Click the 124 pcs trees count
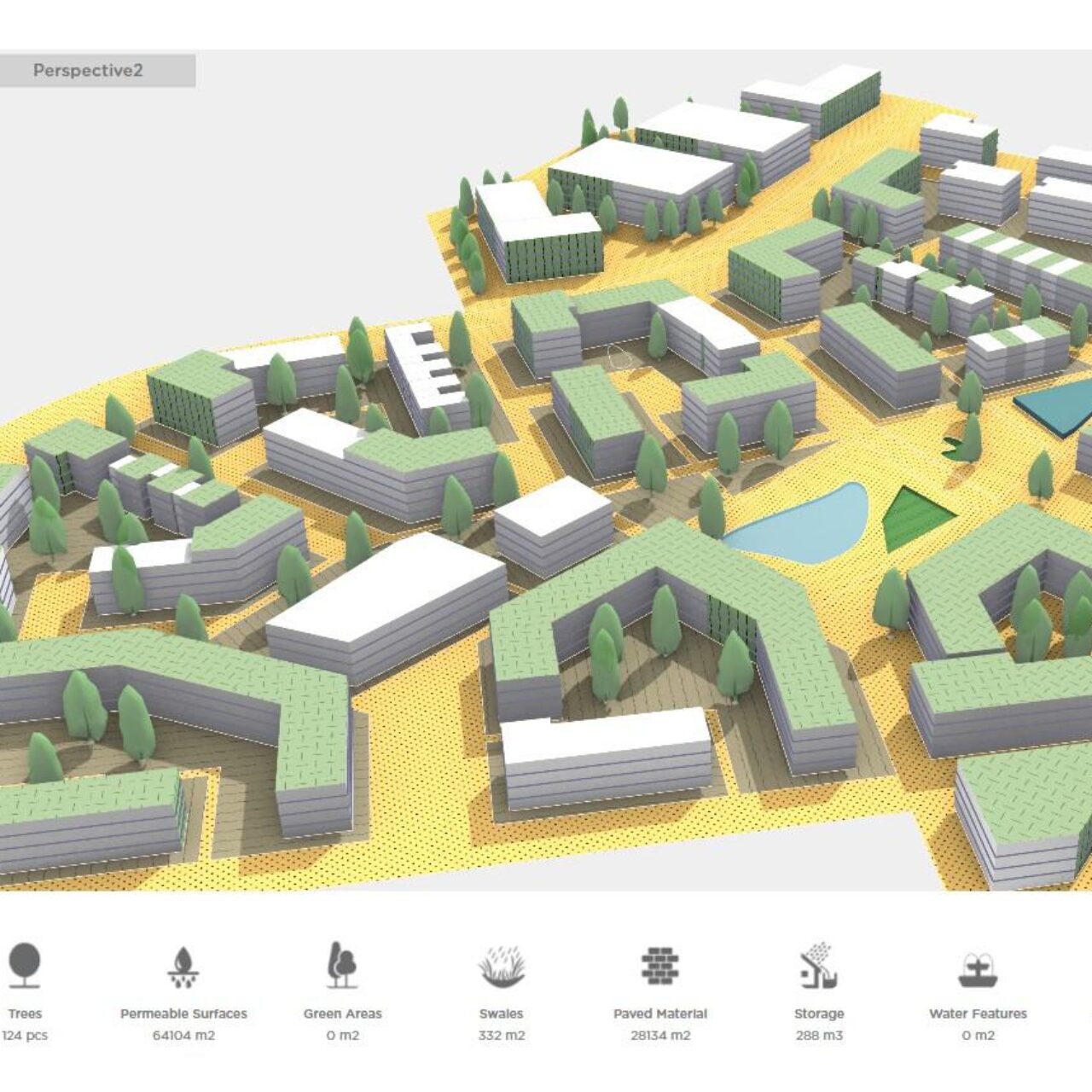1092x1092 pixels. (25, 1036)
